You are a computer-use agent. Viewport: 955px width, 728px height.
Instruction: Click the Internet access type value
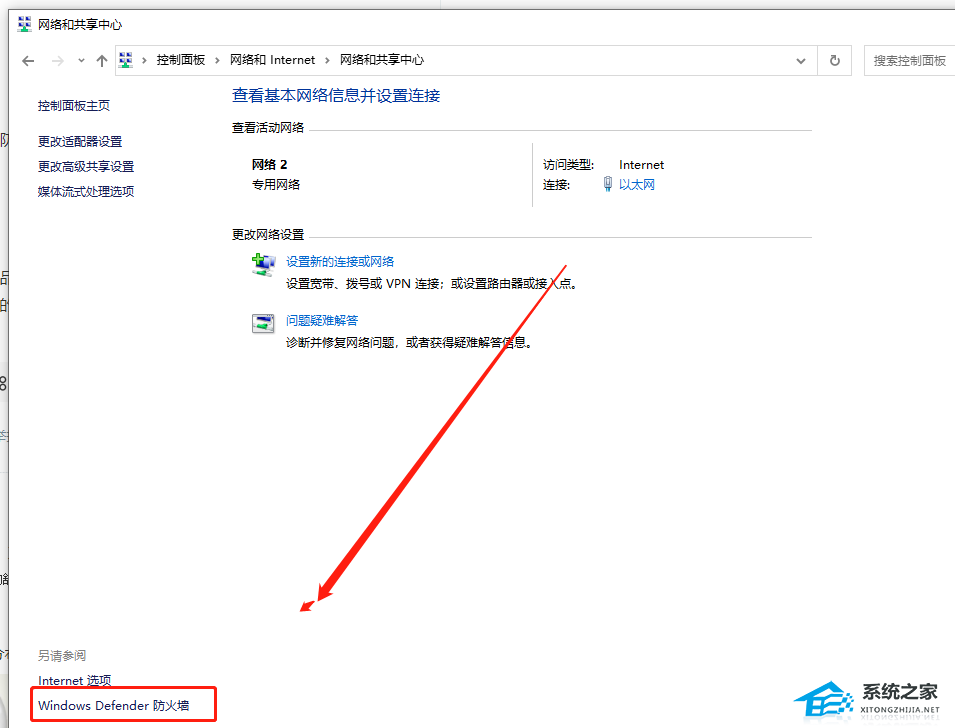[641, 164]
